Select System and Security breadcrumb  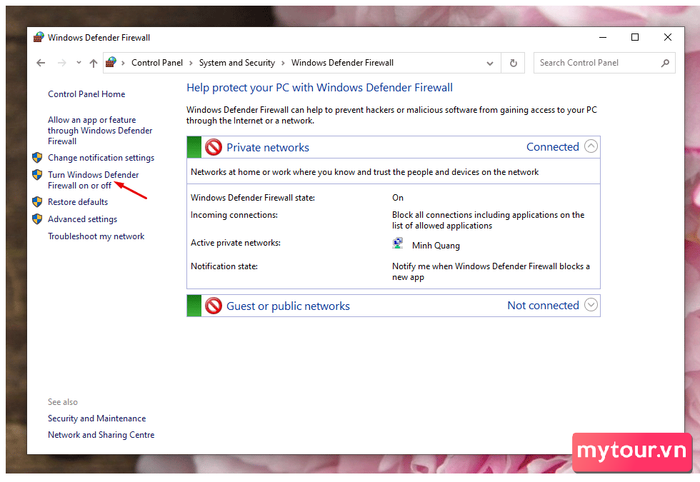click(237, 63)
